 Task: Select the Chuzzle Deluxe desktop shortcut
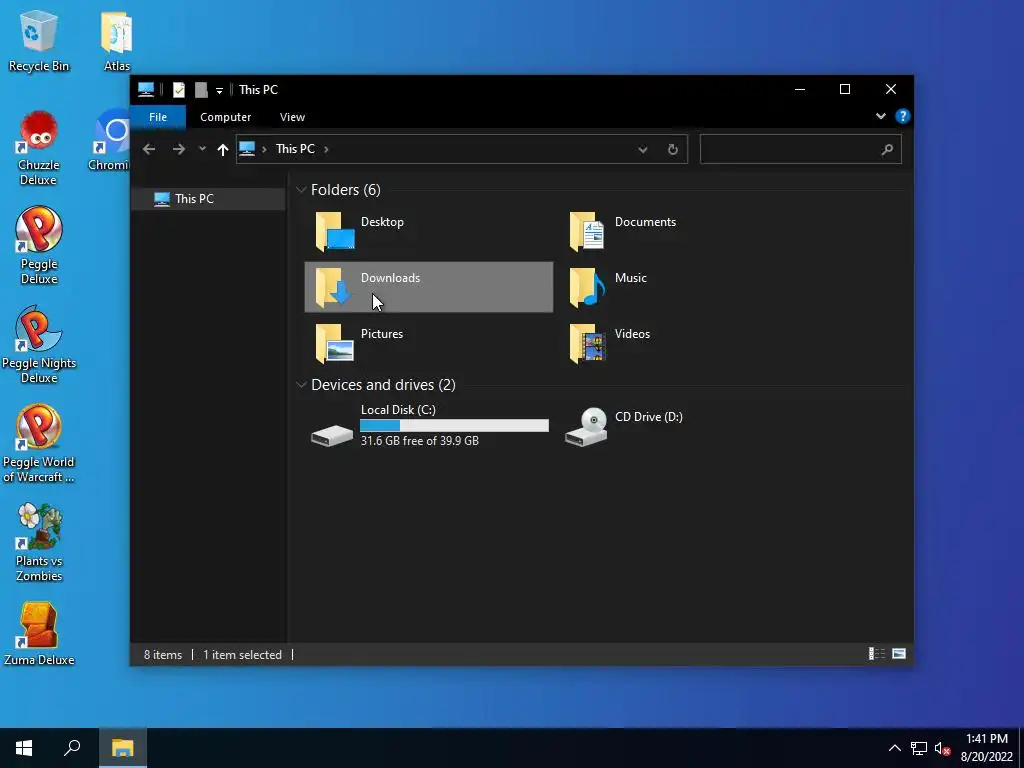click(x=39, y=148)
